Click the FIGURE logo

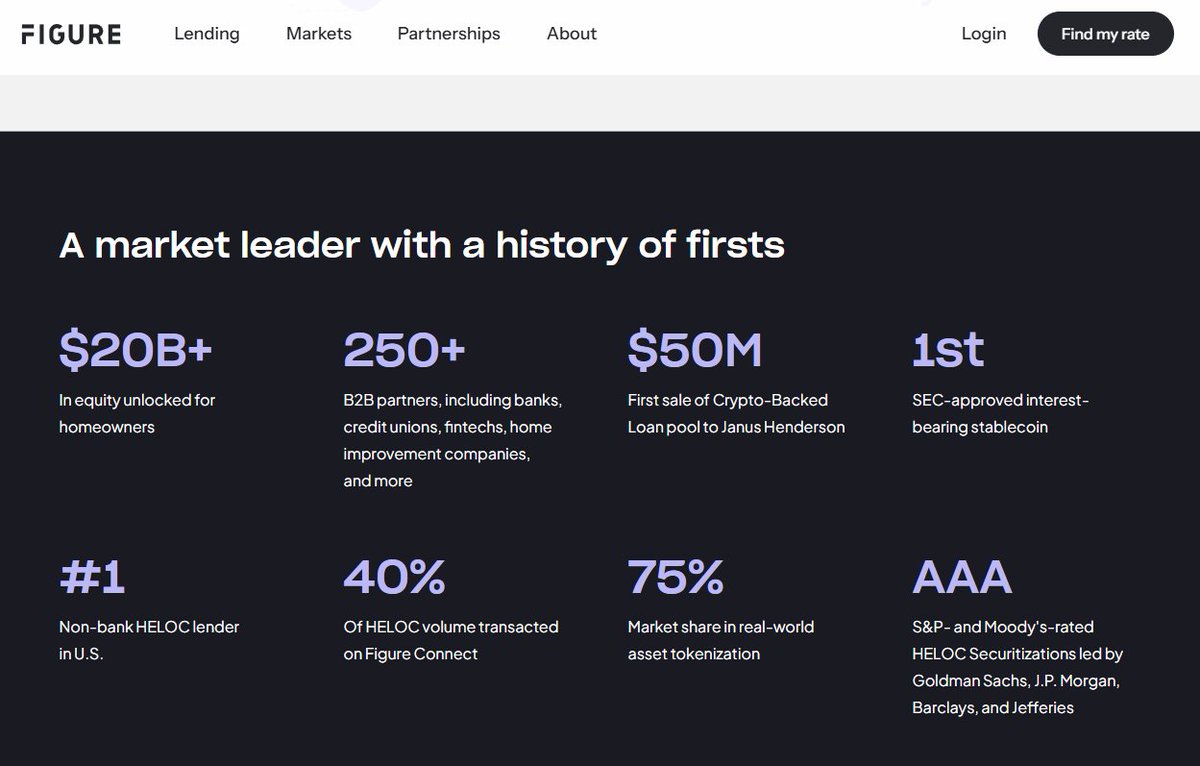pos(71,34)
